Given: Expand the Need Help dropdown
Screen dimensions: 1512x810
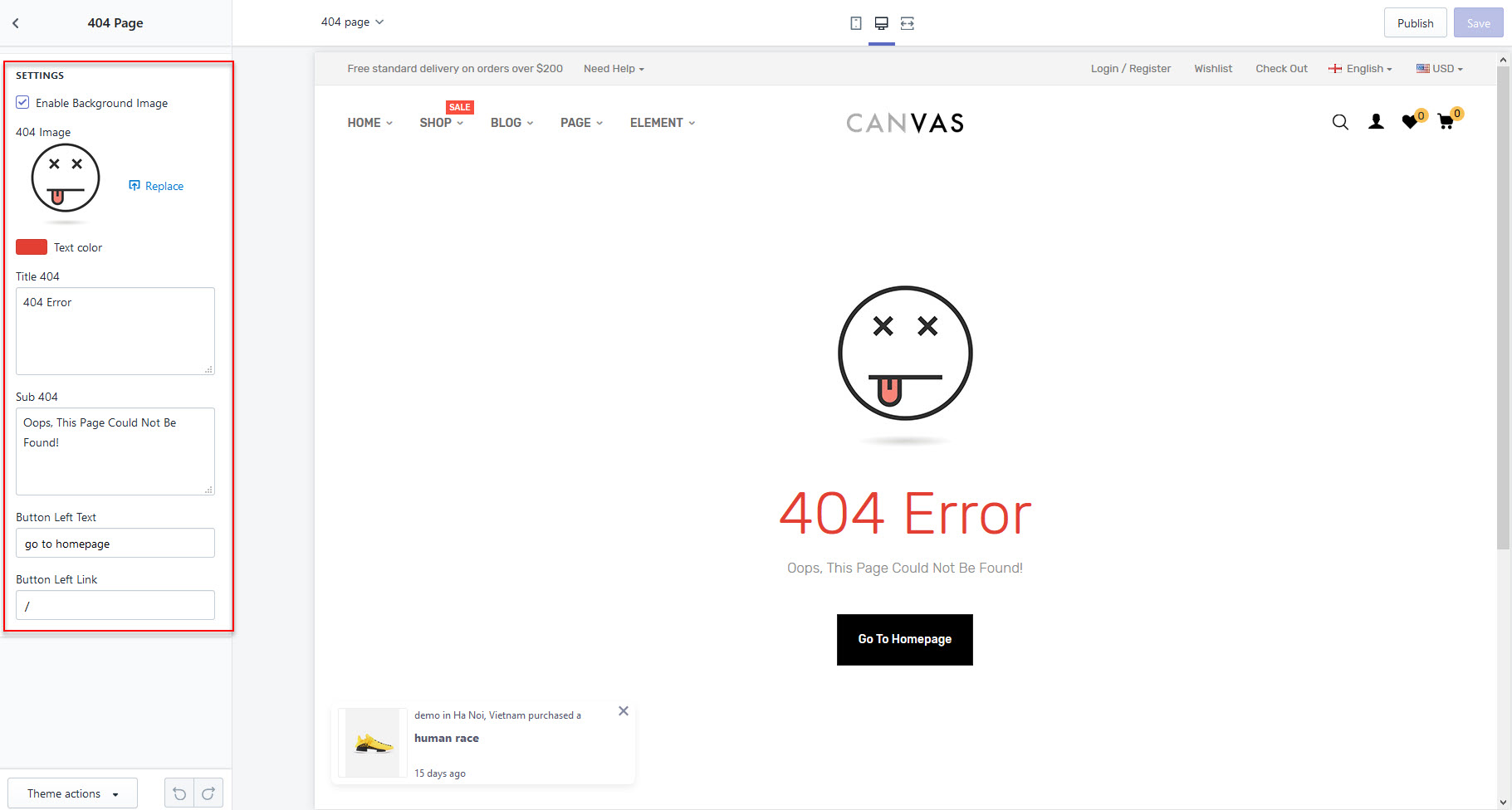Looking at the screenshot, I should point(614,69).
